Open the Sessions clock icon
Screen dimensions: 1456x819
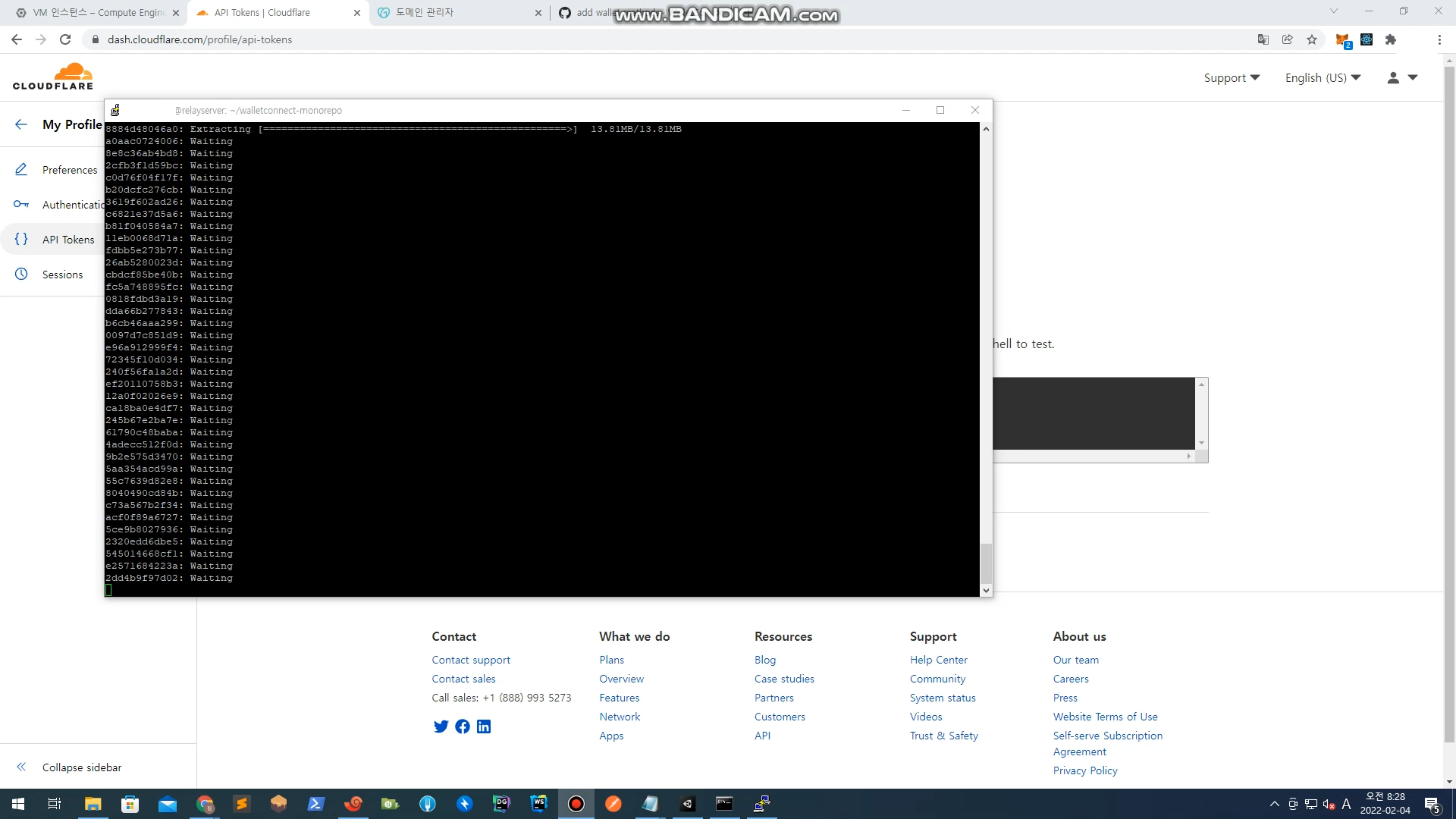(x=21, y=274)
